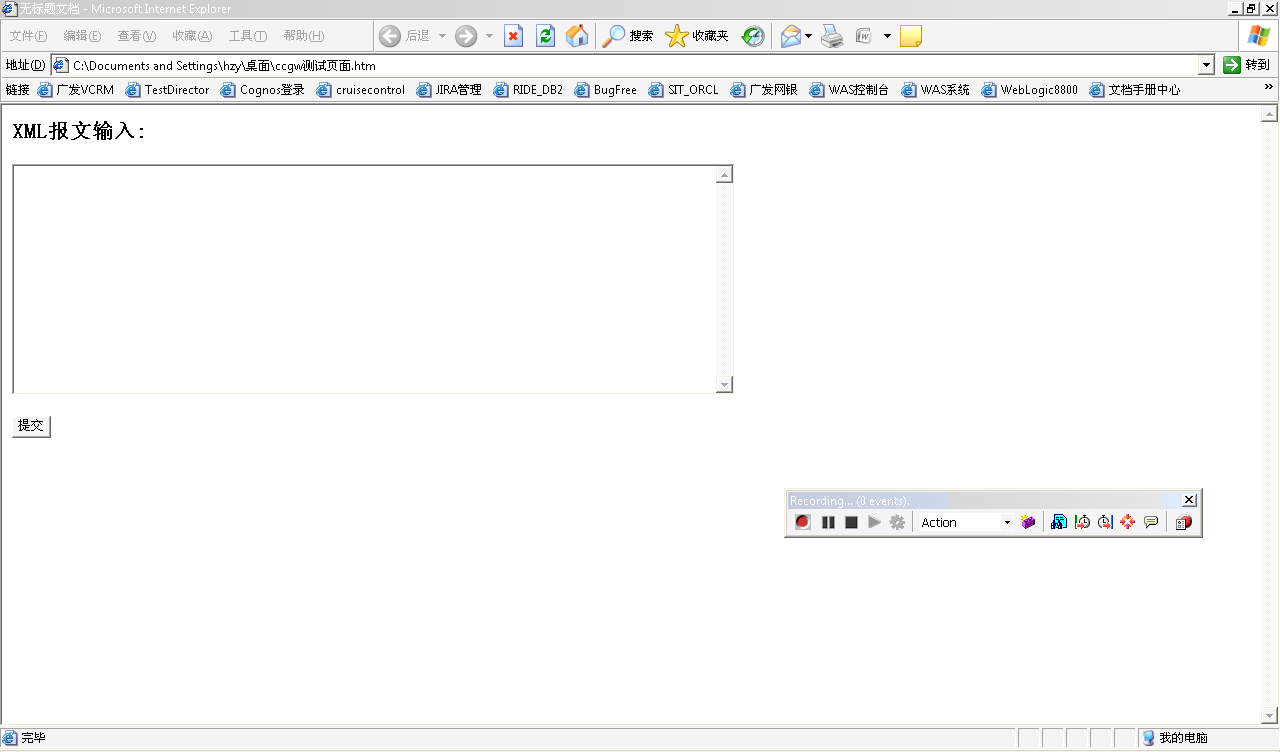The height and width of the screenshot is (752, 1280).
Task: Click the end transaction timer icon
Action: [1105, 522]
